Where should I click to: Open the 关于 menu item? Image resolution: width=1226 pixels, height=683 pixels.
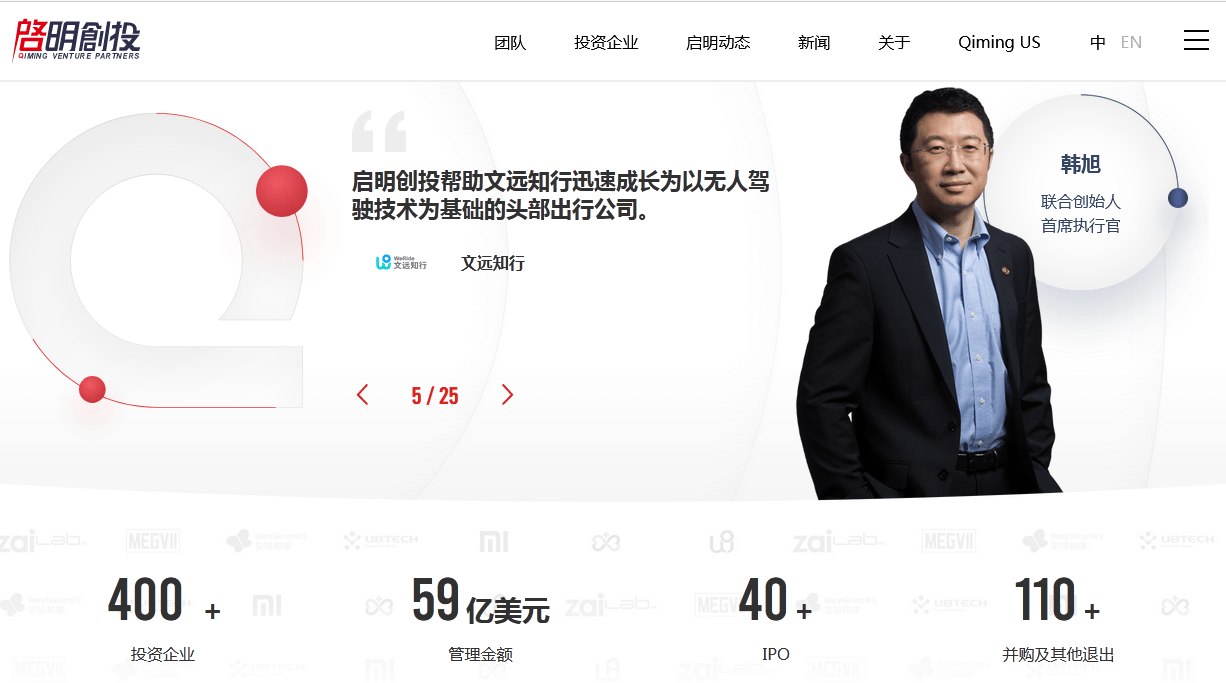(x=894, y=43)
